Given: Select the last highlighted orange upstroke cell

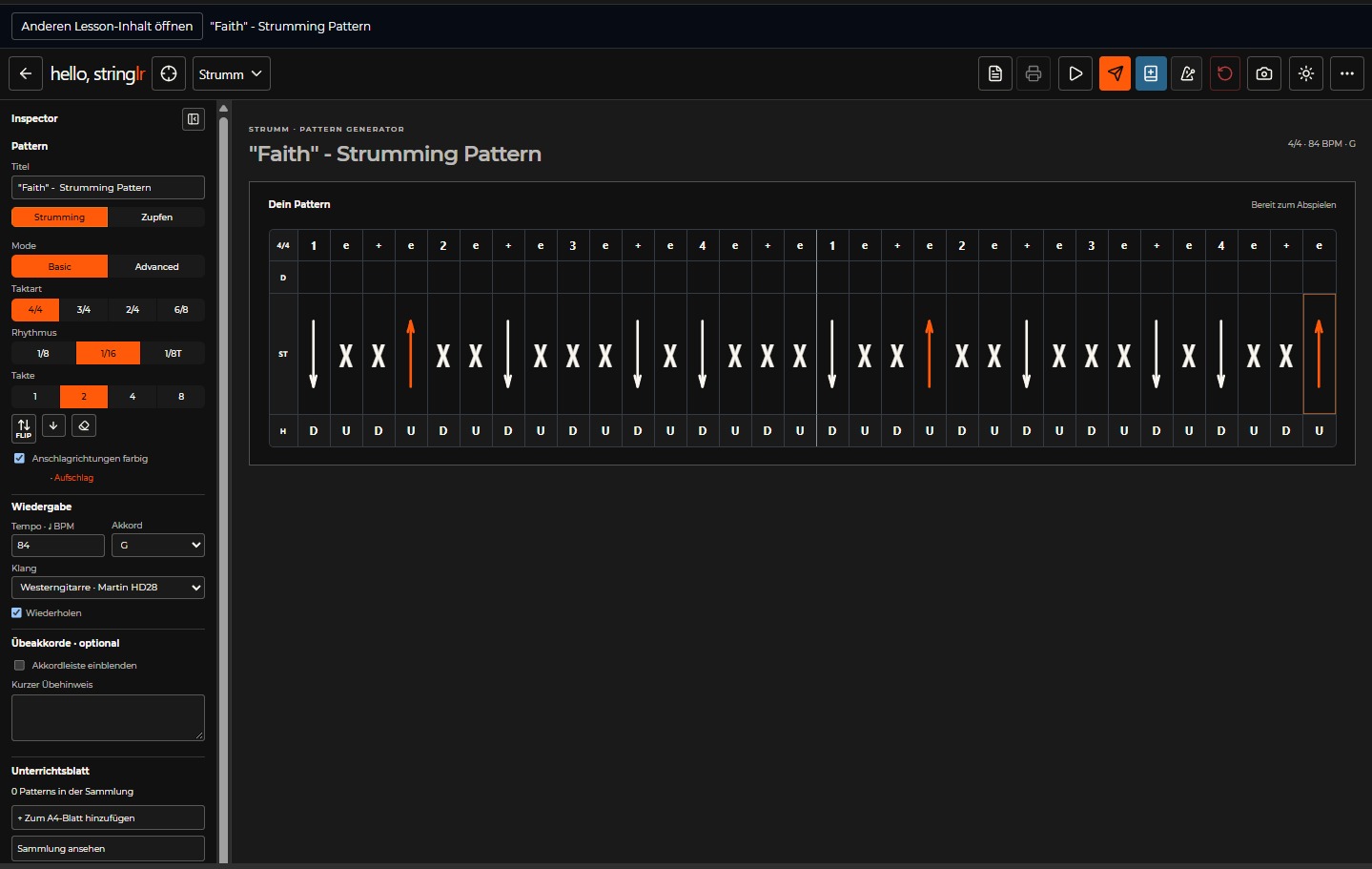Looking at the screenshot, I should [1320, 354].
